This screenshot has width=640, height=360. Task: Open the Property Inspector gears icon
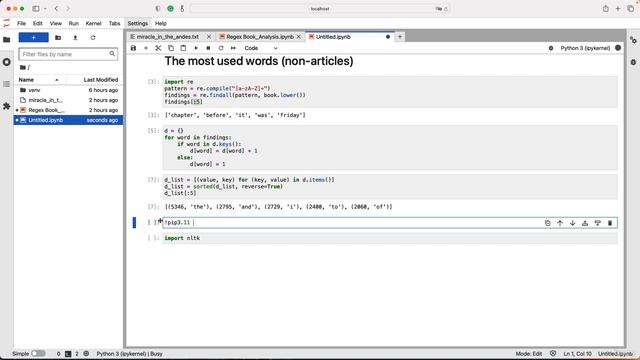[x=633, y=40]
